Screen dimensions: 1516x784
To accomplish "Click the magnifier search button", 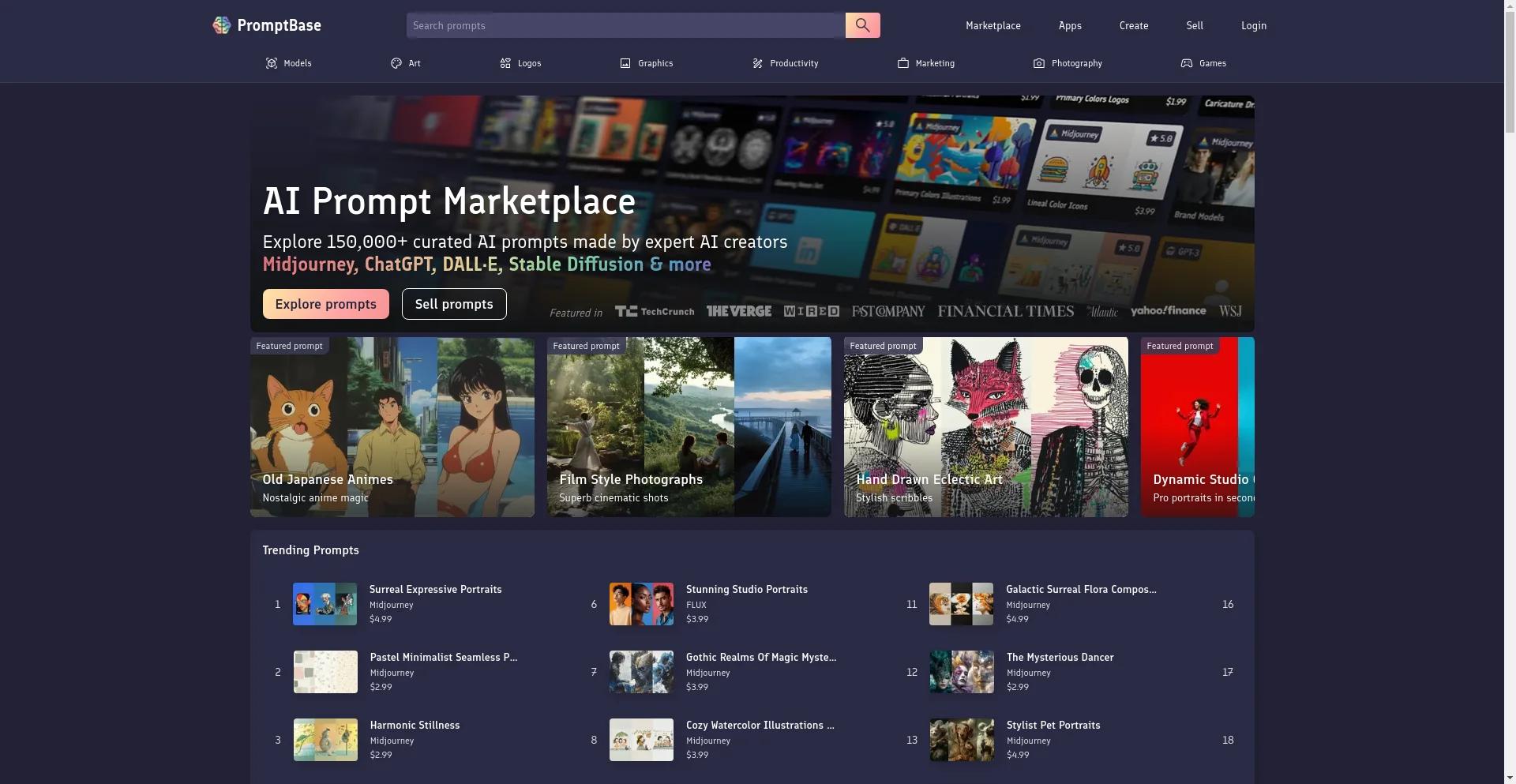I will [x=862, y=25].
